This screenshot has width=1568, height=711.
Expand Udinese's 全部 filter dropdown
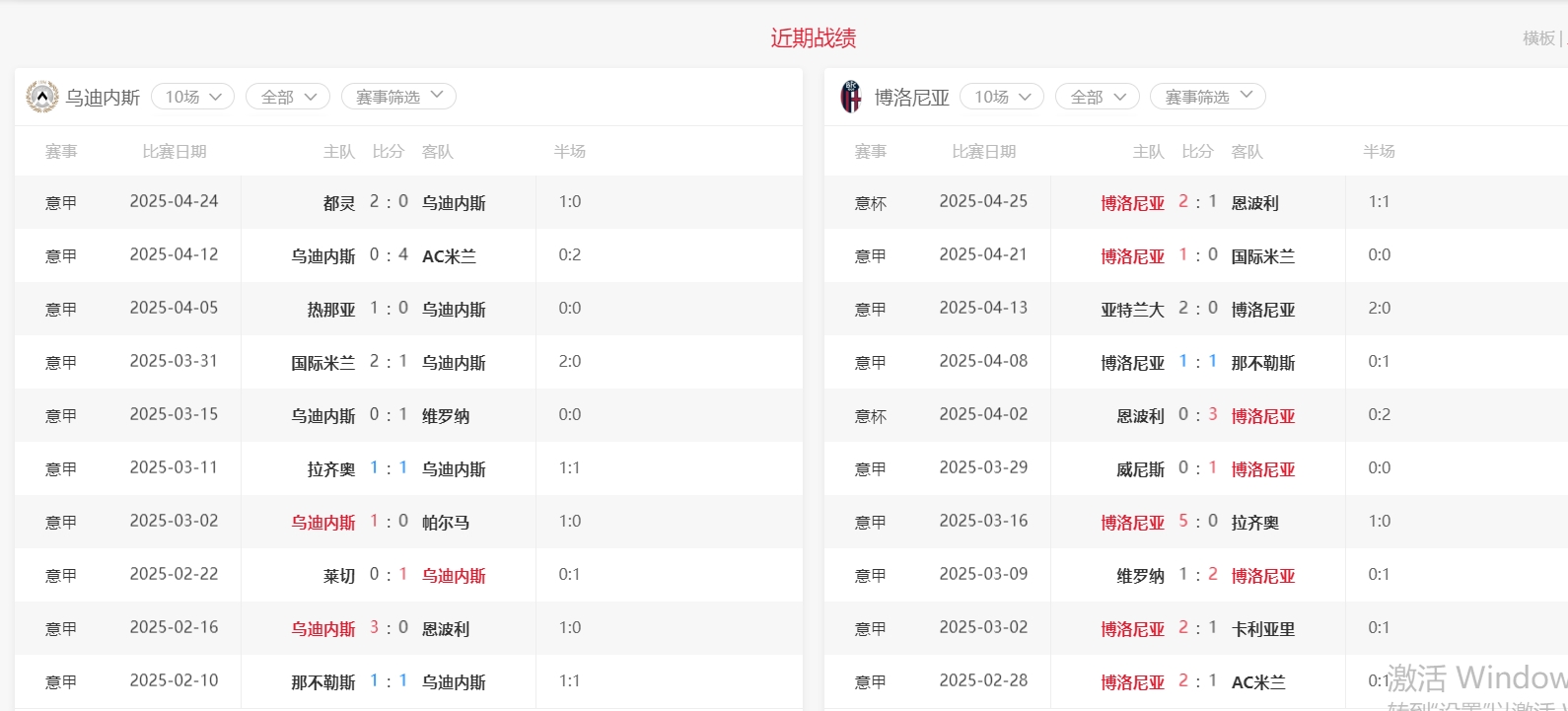288,97
